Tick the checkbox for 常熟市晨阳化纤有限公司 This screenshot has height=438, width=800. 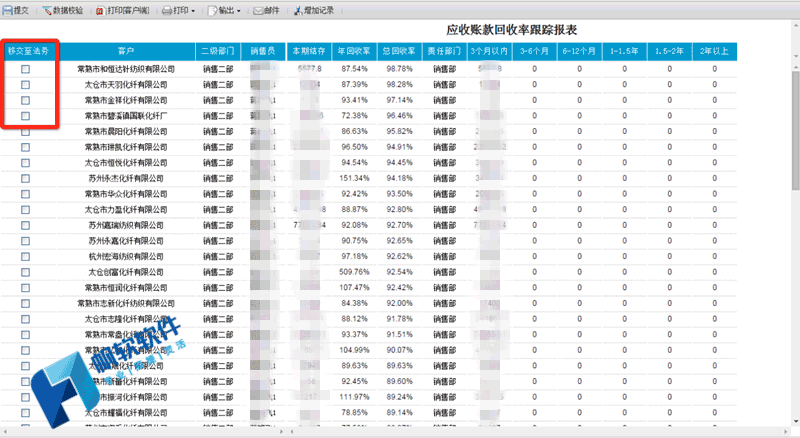point(26,132)
